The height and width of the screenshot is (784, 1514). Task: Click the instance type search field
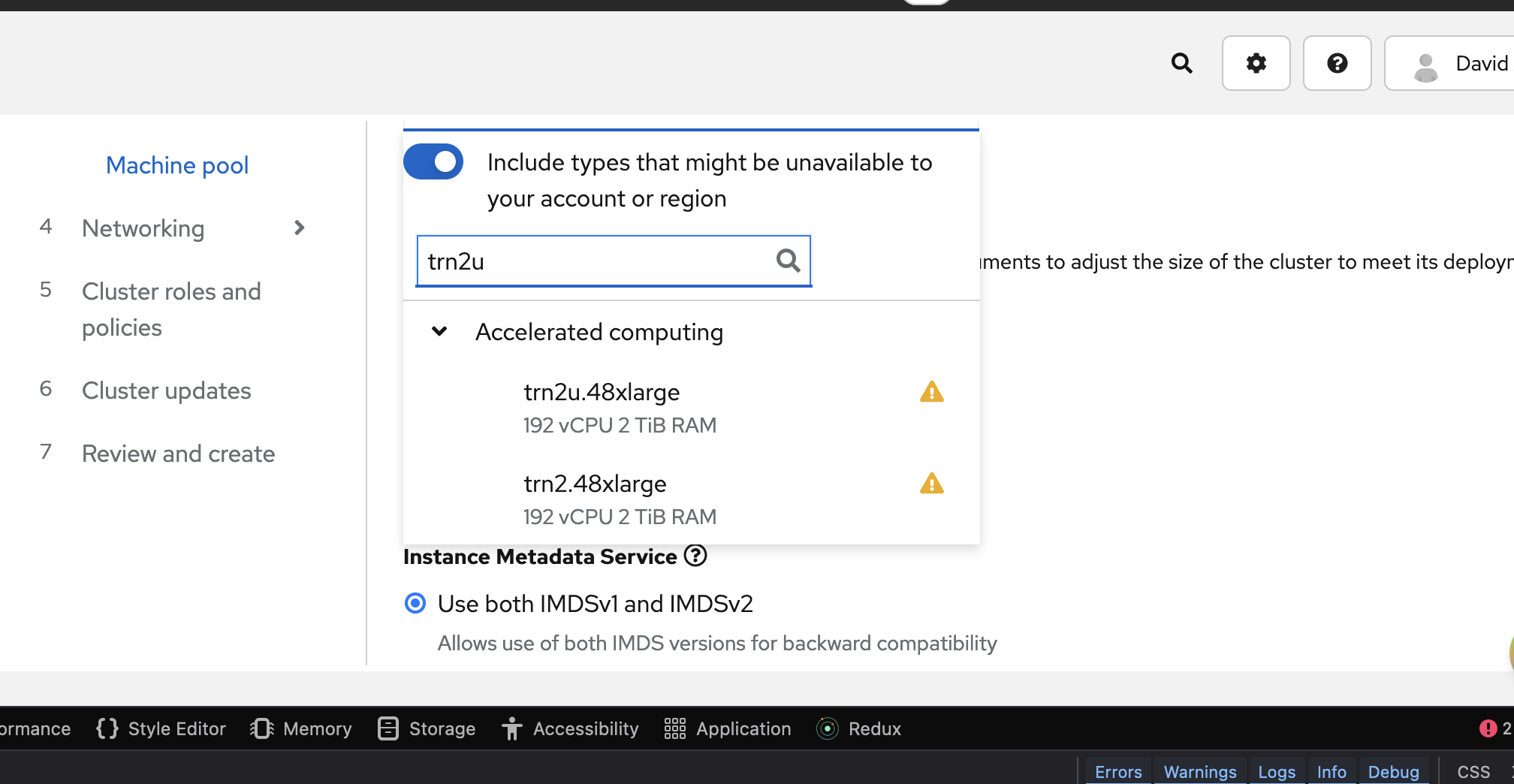point(593,261)
